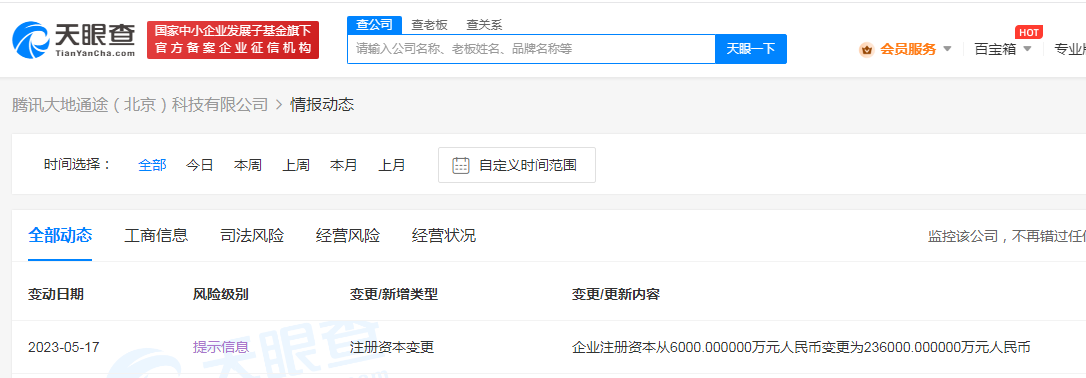Image resolution: width=1086 pixels, height=378 pixels.
Task: Click the red HOT badge
Action: [x=1029, y=33]
